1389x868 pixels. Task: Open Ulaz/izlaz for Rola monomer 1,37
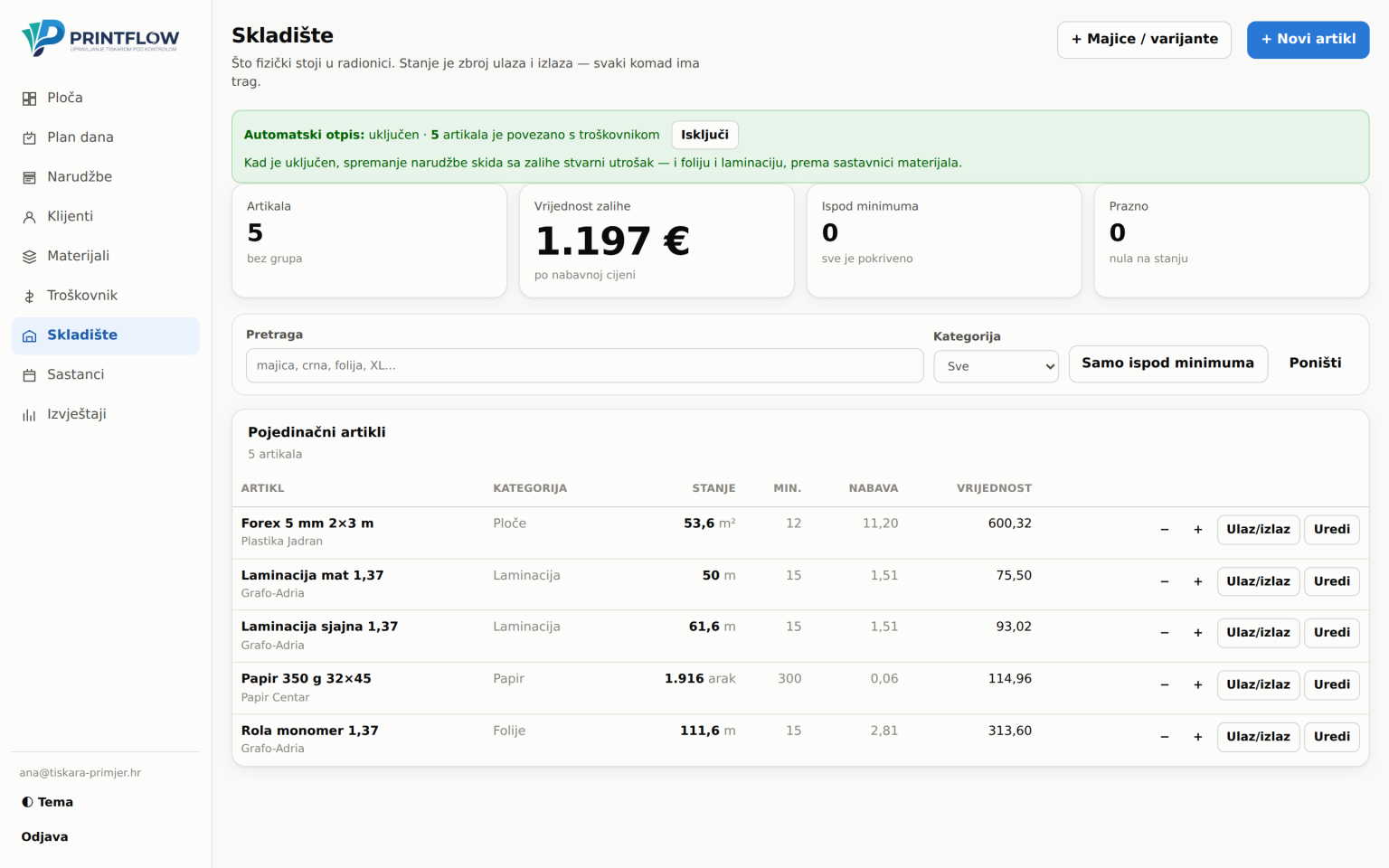(1258, 737)
